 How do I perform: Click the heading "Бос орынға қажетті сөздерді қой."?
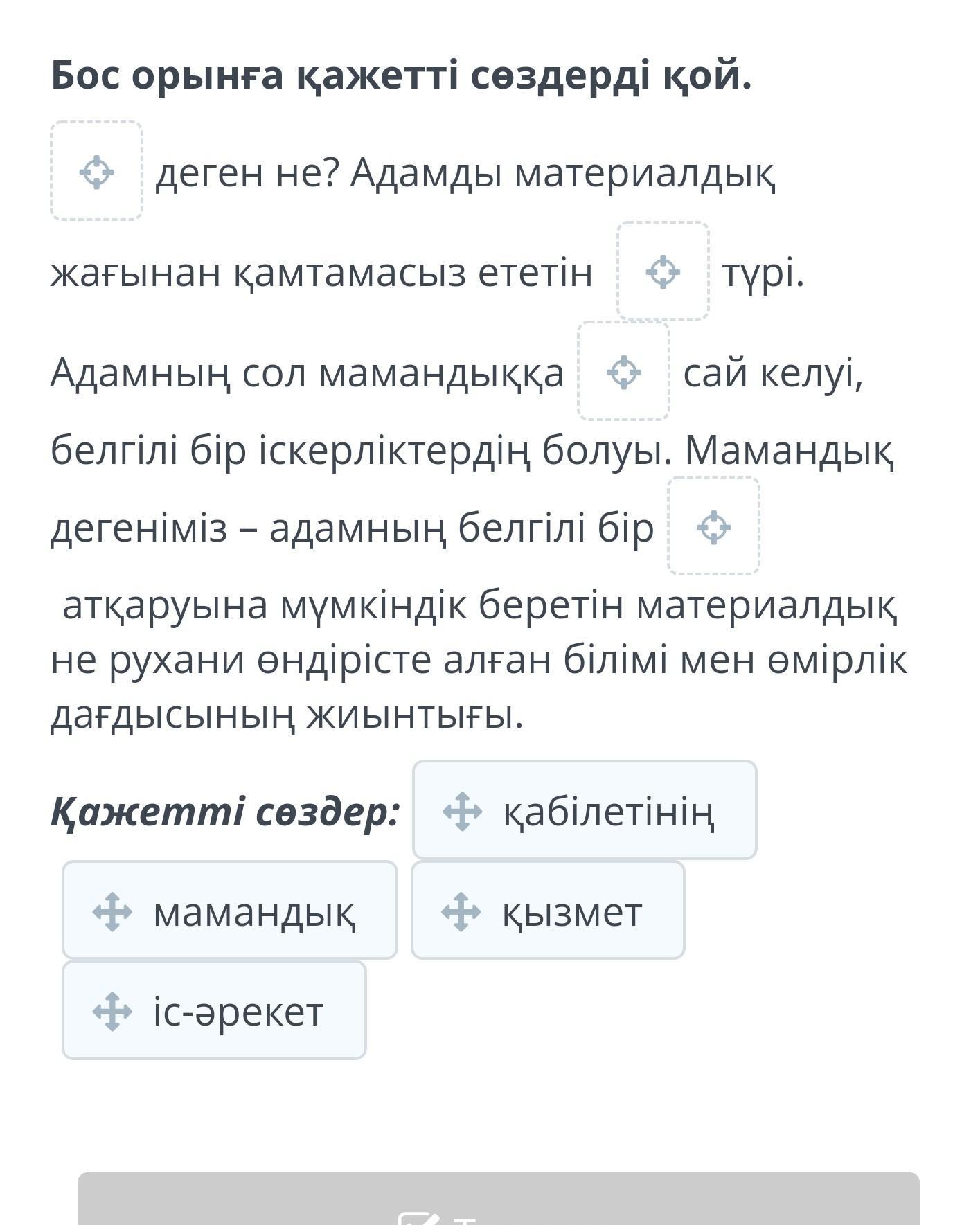tap(401, 75)
